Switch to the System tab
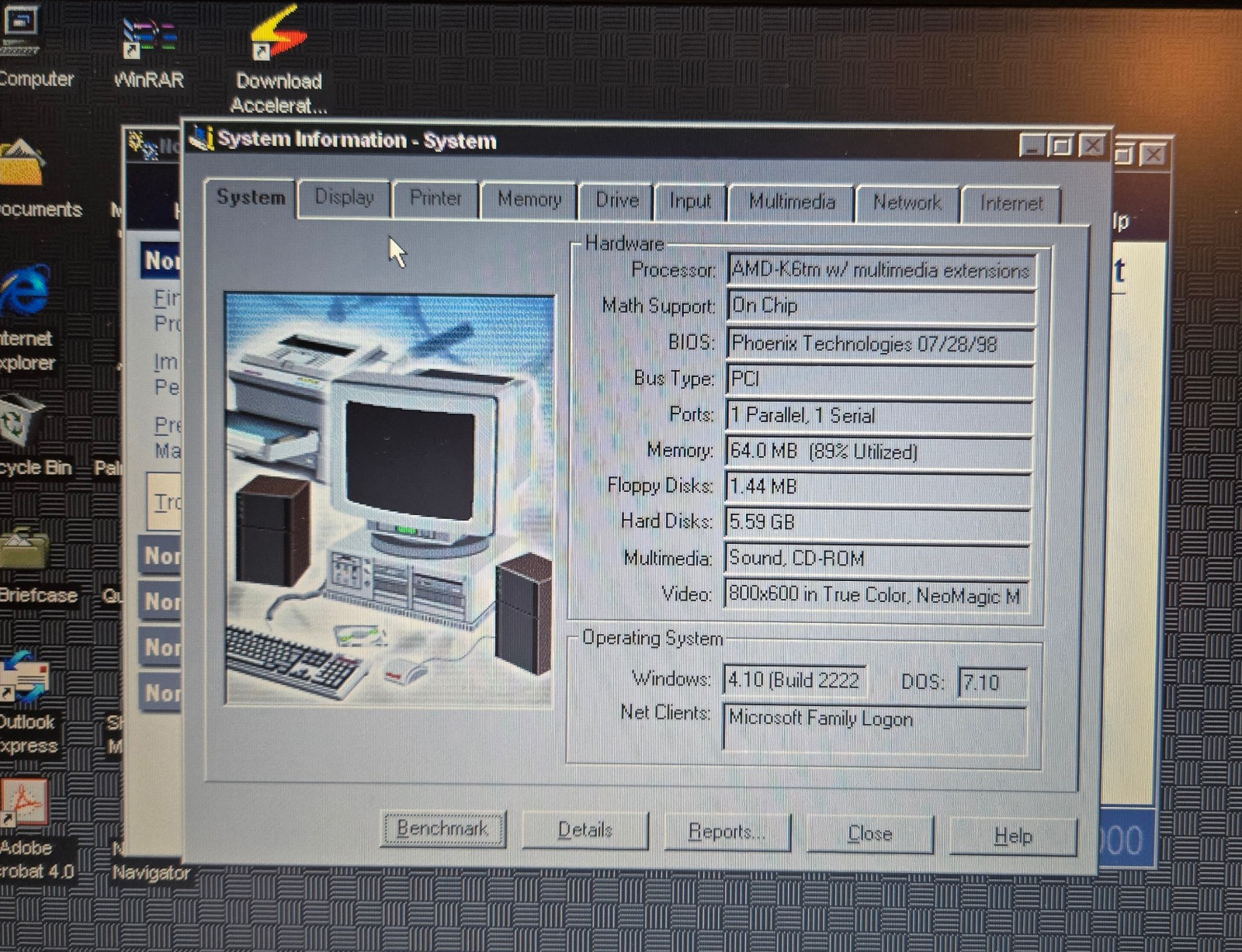 (250, 198)
